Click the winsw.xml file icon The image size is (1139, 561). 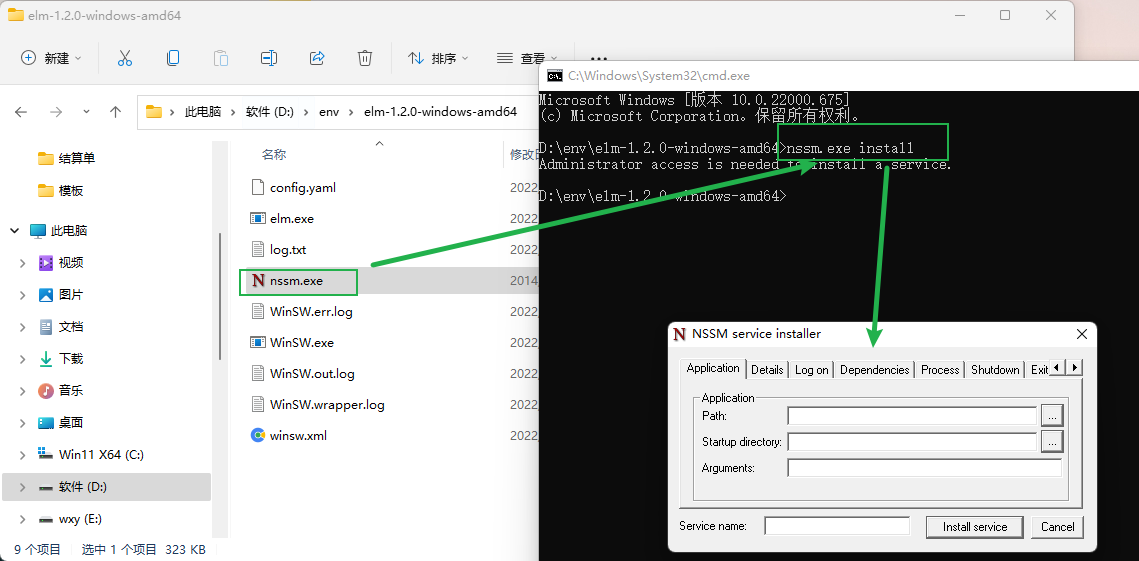258,436
